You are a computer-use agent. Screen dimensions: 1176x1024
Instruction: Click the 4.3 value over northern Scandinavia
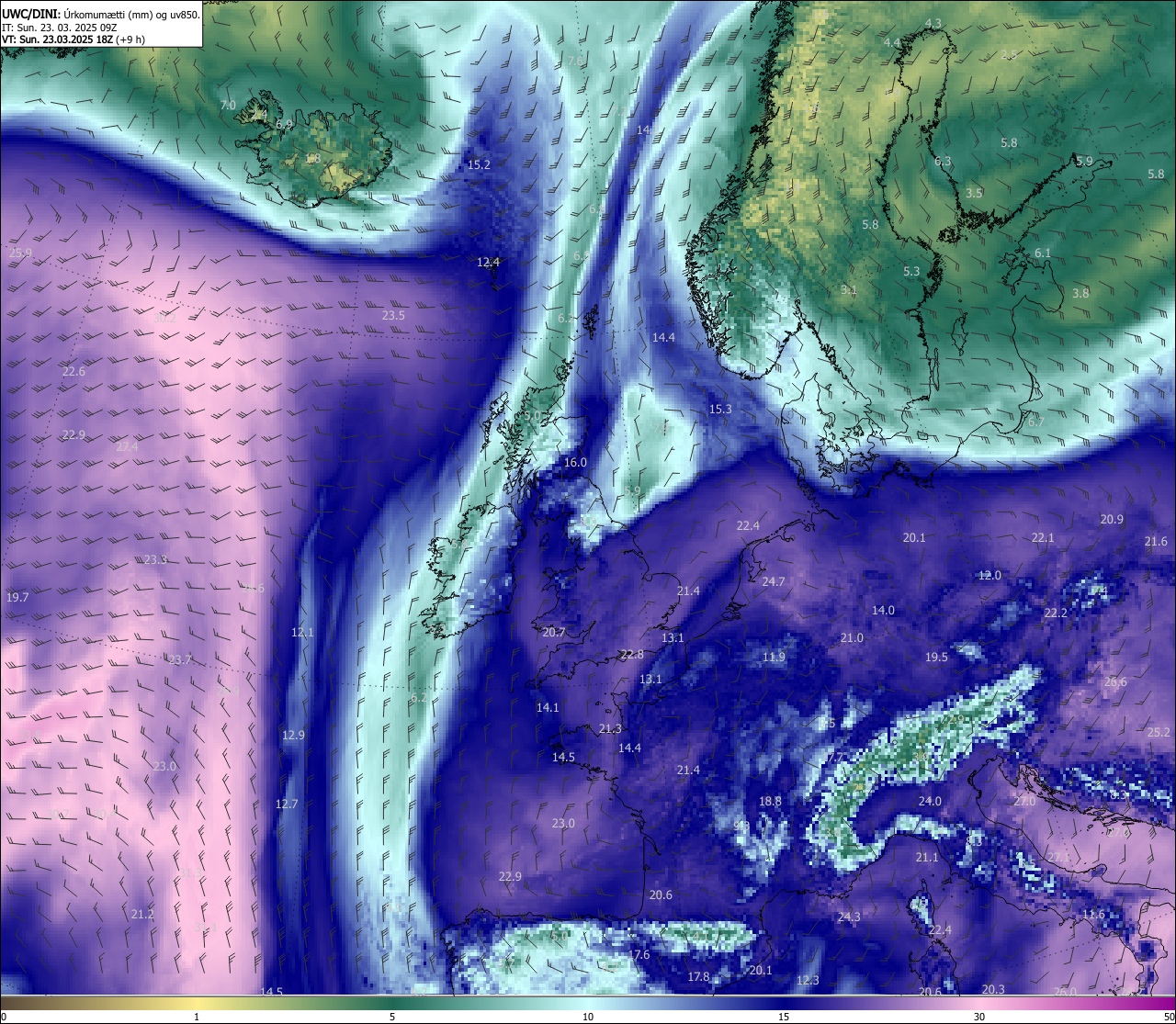(933, 23)
